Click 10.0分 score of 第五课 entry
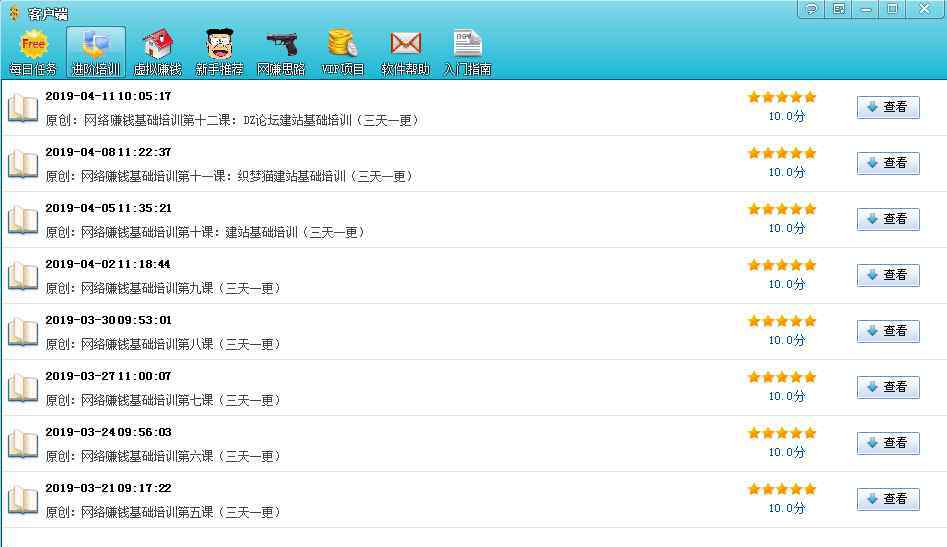947x547 pixels. point(787,508)
